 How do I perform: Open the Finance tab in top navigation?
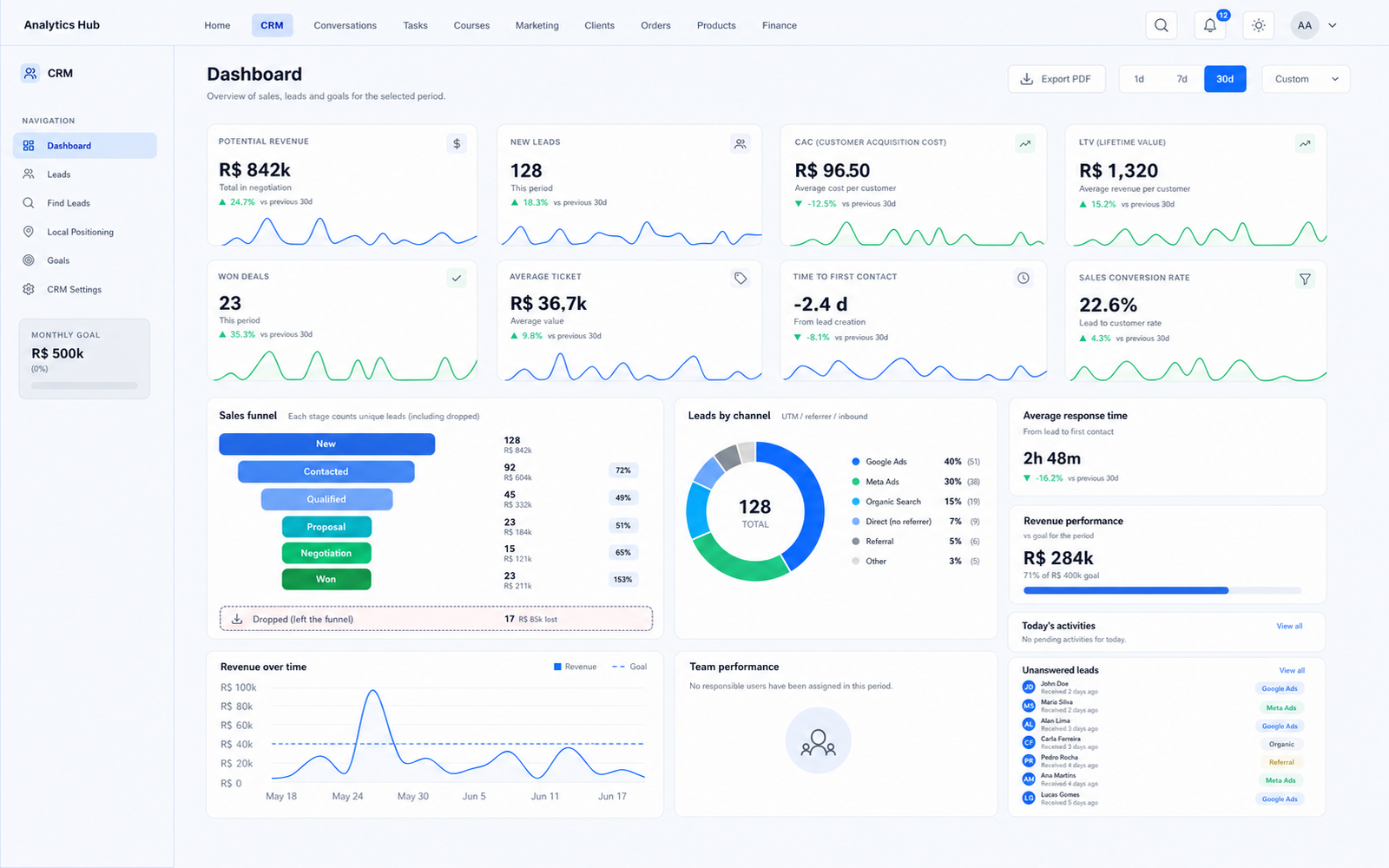[x=780, y=25]
